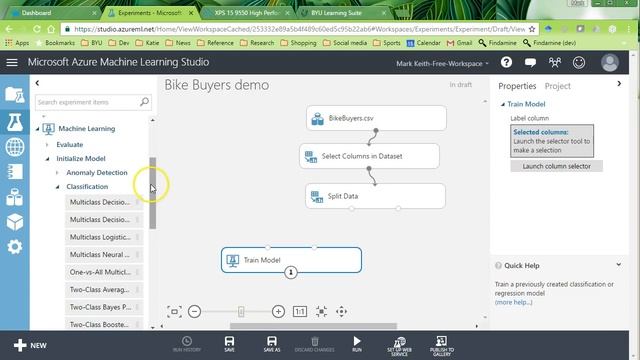The image size is (640, 360).
Task: Open the Trained Models cube sidebar icon
Action: coord(15,222)
